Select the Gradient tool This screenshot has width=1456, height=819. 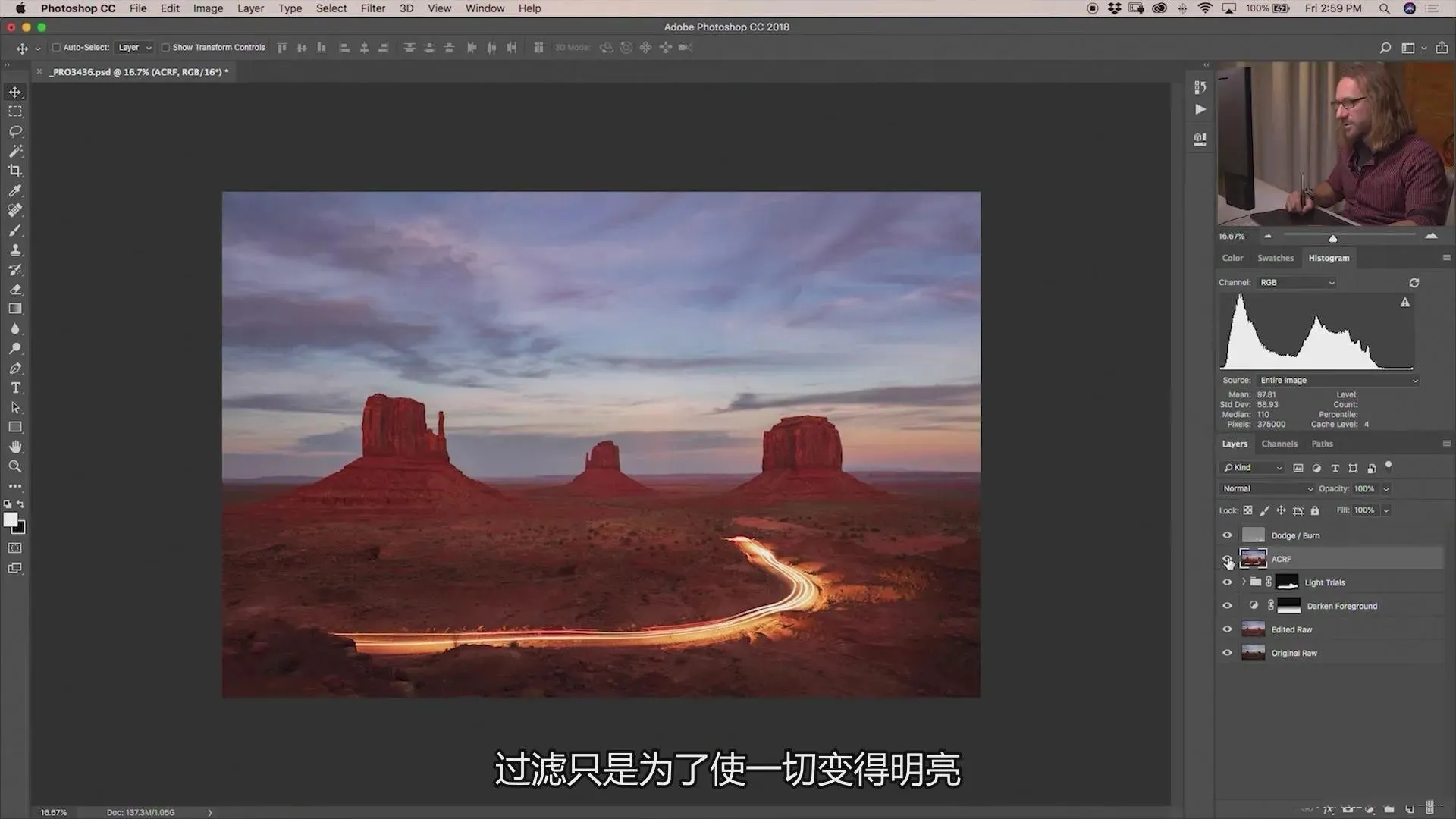[15, 309]
